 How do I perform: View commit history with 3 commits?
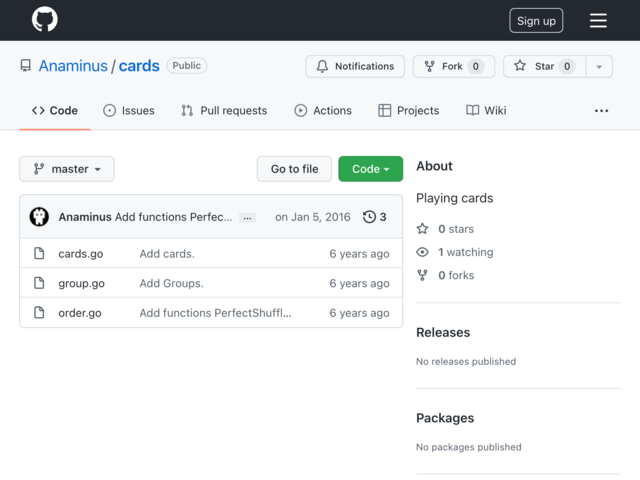374,217
